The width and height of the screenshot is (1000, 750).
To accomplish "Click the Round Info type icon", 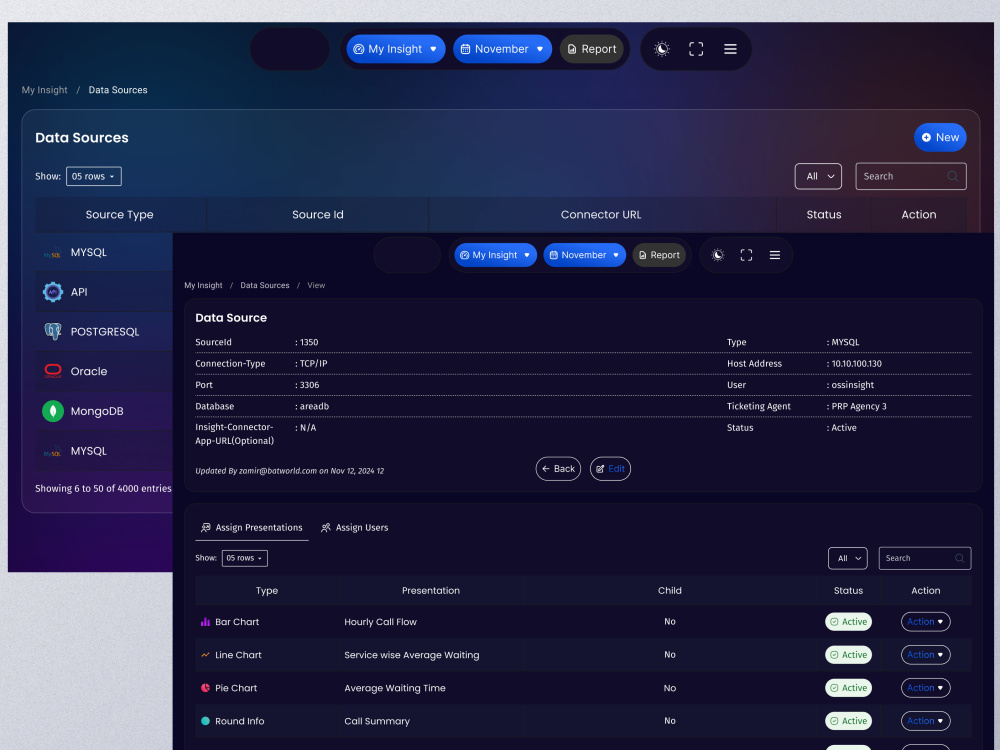I will [205, 721].
